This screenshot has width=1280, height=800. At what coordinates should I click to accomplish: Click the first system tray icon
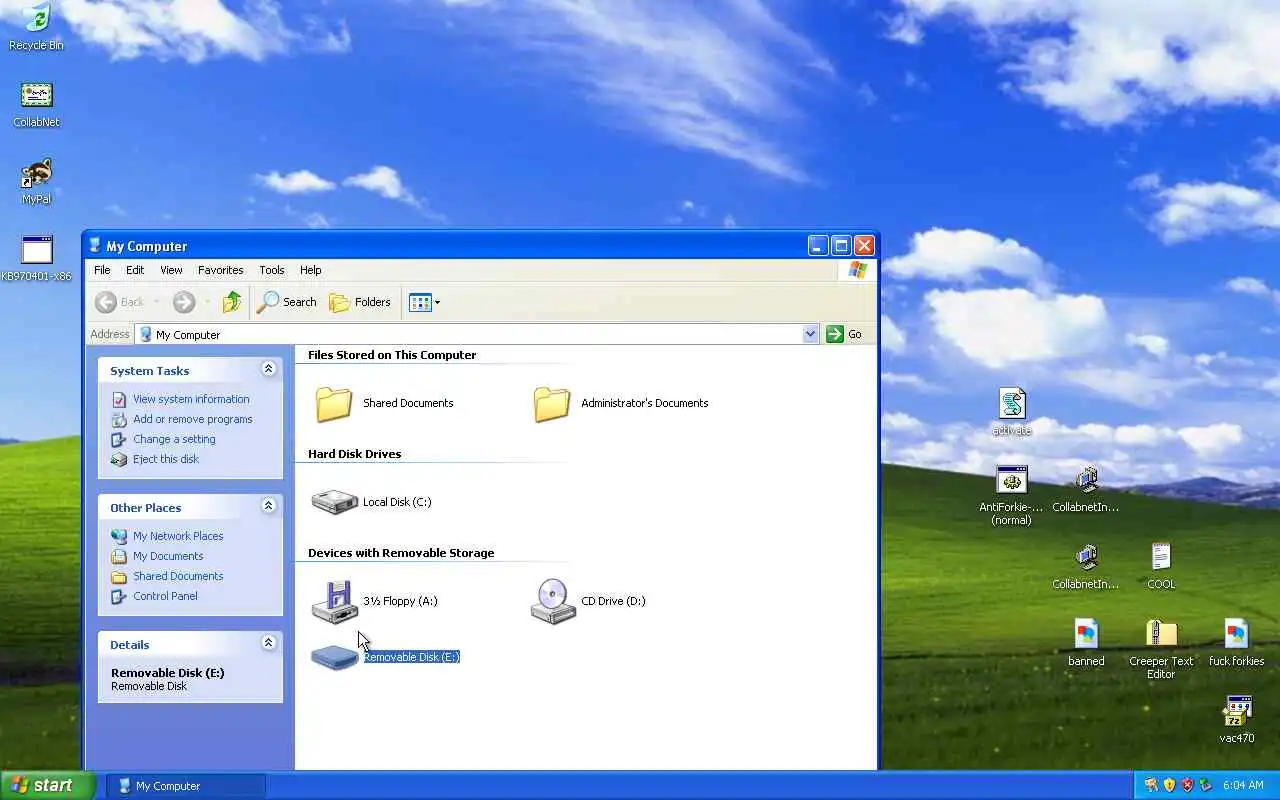(x=1151, y=785)
